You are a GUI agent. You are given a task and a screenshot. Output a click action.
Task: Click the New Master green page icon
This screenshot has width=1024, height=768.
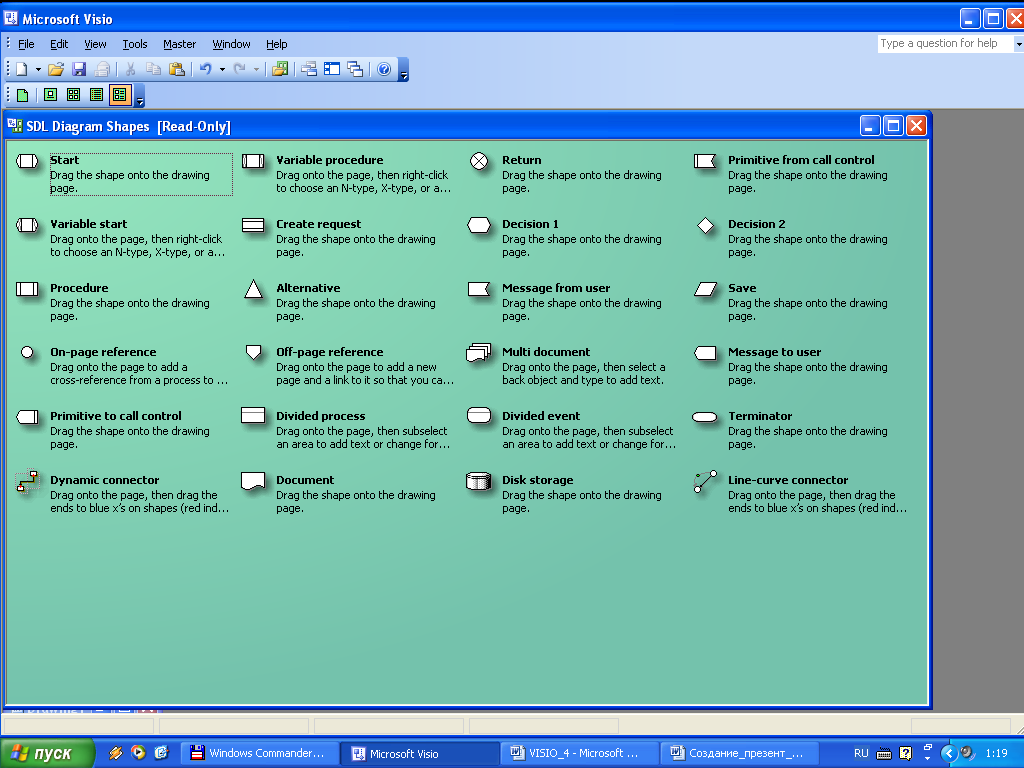click(22, 95)
